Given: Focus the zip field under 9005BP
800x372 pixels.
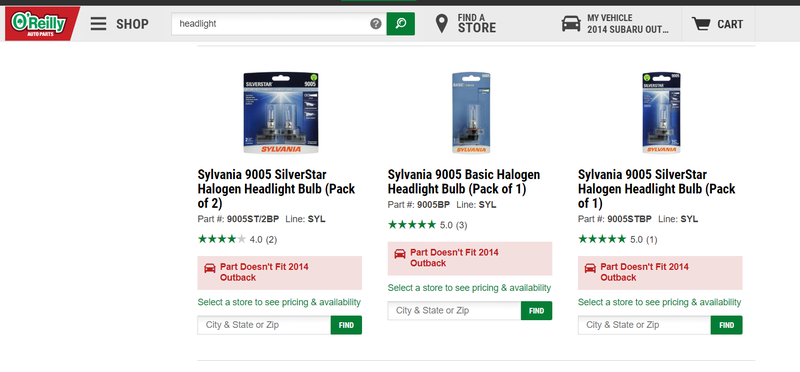Looking at the screenshot, I should [455, 311].
